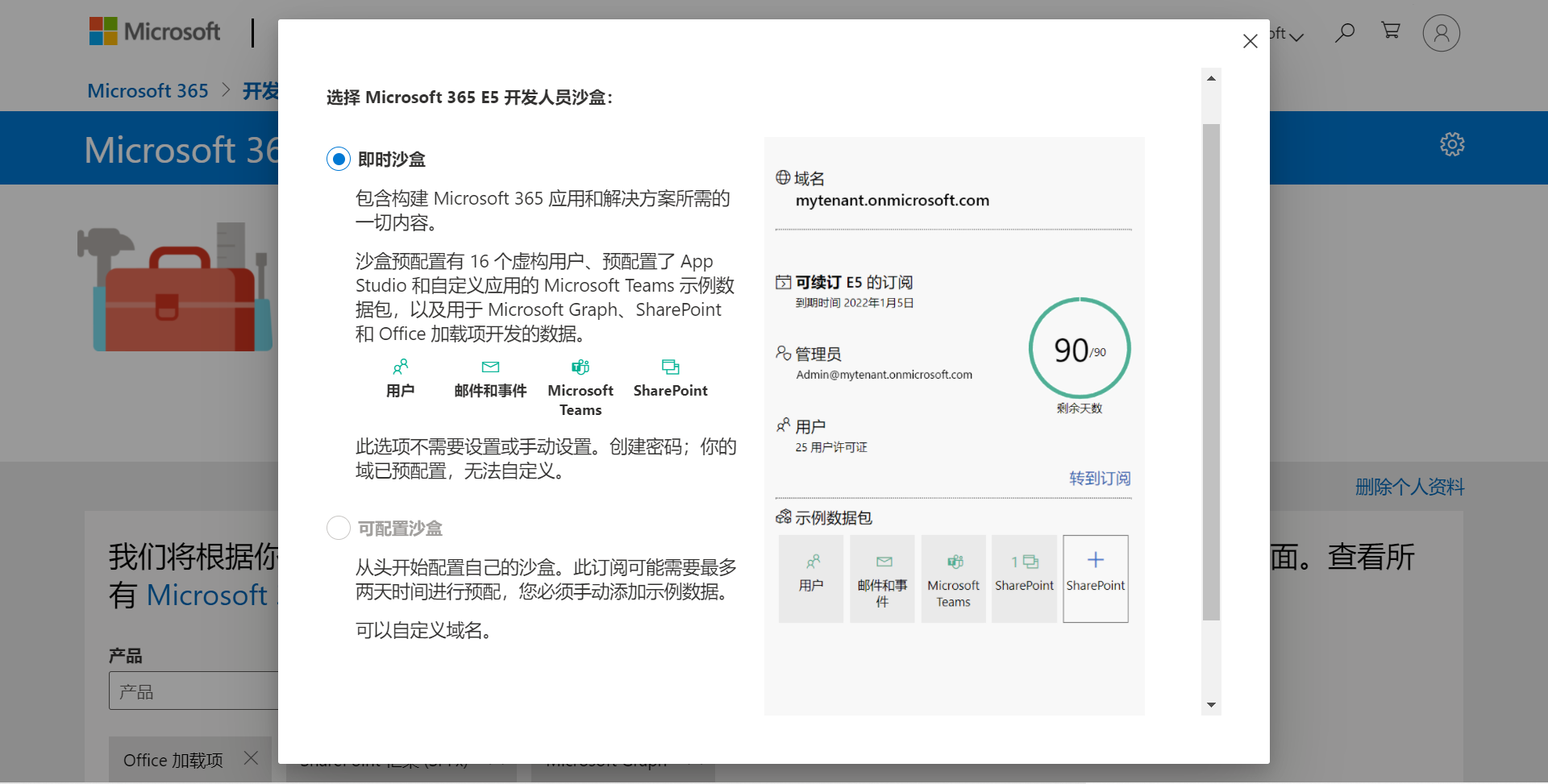Click the 邮件和事件 tile in sample data packs
Image resolution: width=1548 pixels, height=784 pixels.
[x=882, y=579]
